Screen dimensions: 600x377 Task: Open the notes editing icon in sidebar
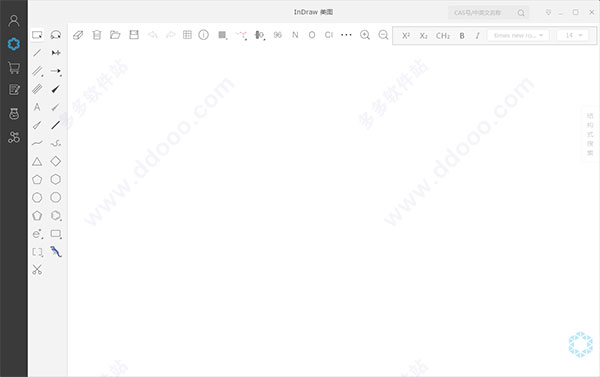point(14,90)
